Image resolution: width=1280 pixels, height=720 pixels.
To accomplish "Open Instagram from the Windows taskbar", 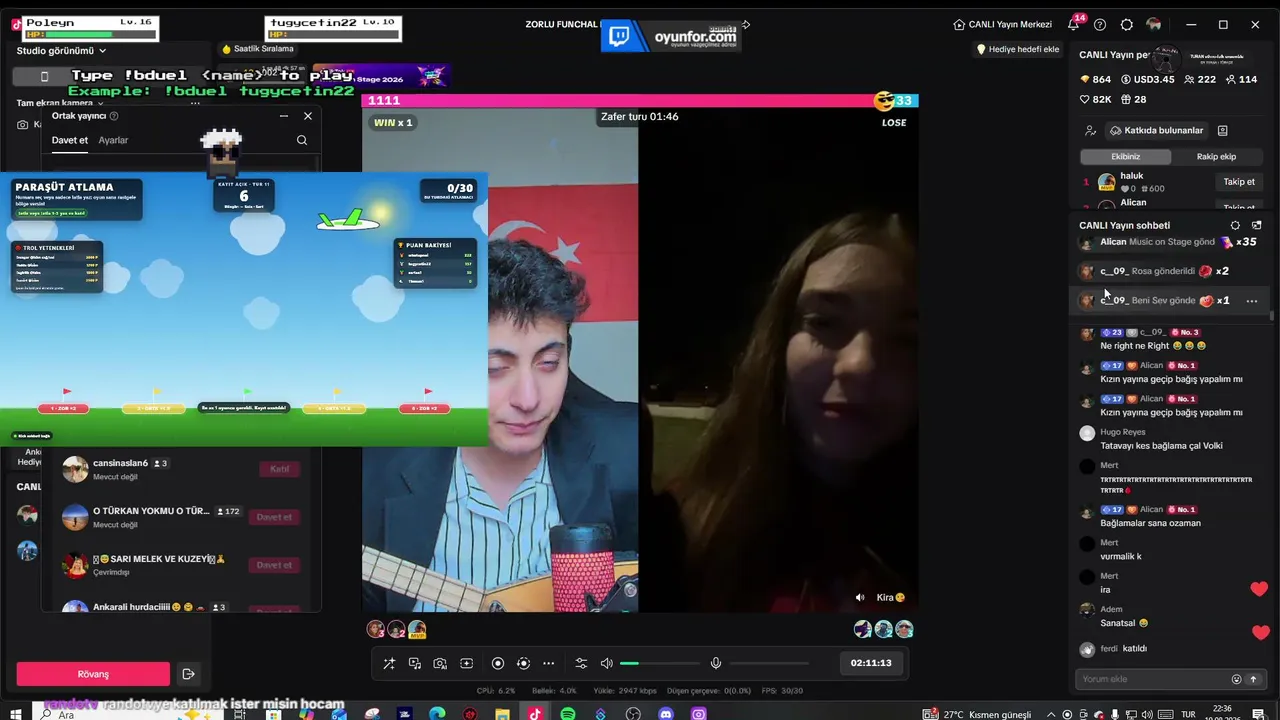I will tap(699, 714).
